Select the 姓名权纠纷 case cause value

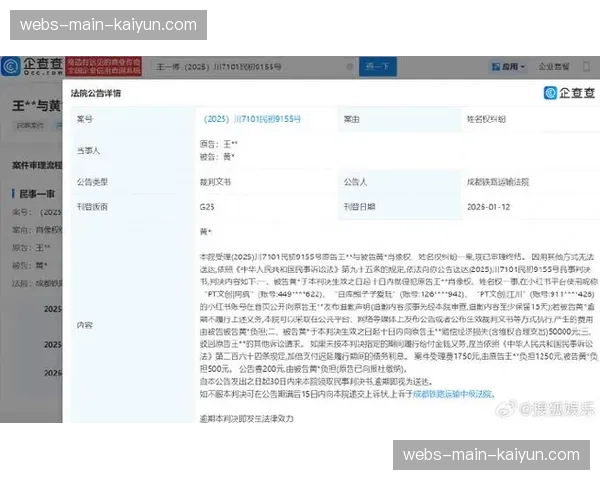486,119
